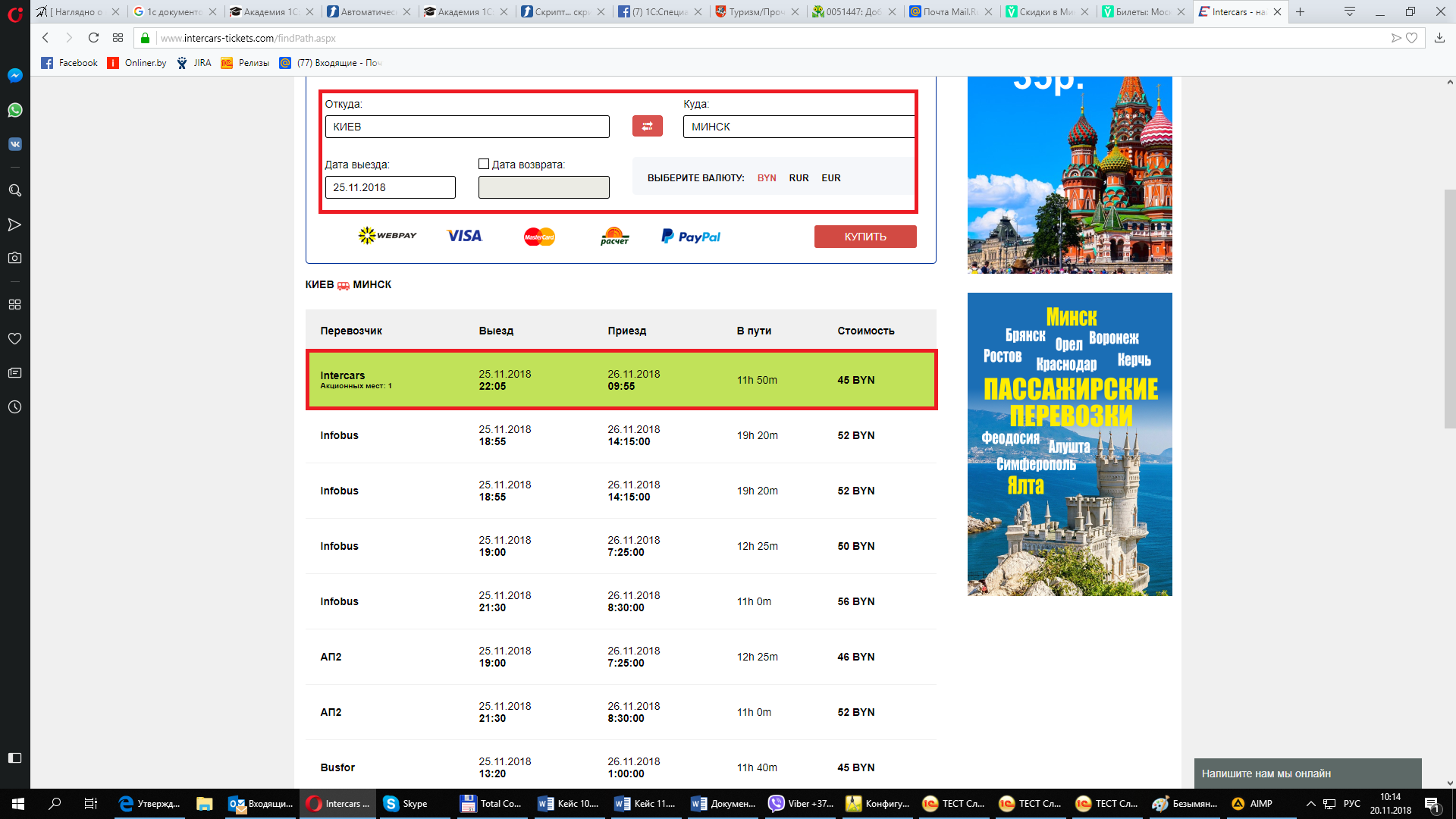Reload the current page
This screenshot has height=819, width=1456.
(93, 38)
